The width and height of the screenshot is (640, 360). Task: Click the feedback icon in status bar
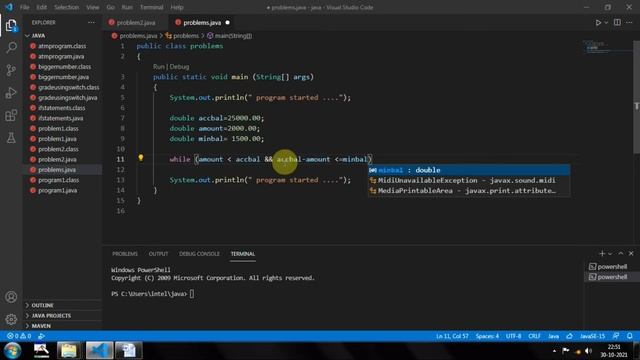pos(616,336)
